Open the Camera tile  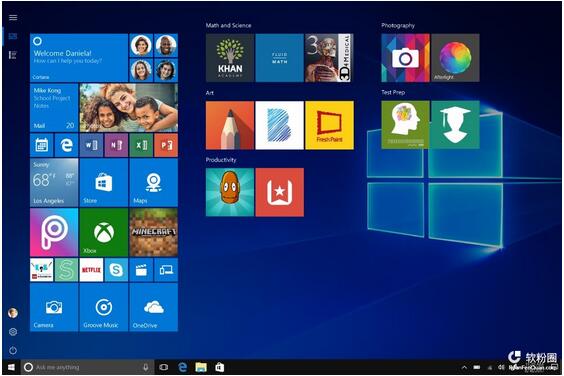click(x=54, y=307)
